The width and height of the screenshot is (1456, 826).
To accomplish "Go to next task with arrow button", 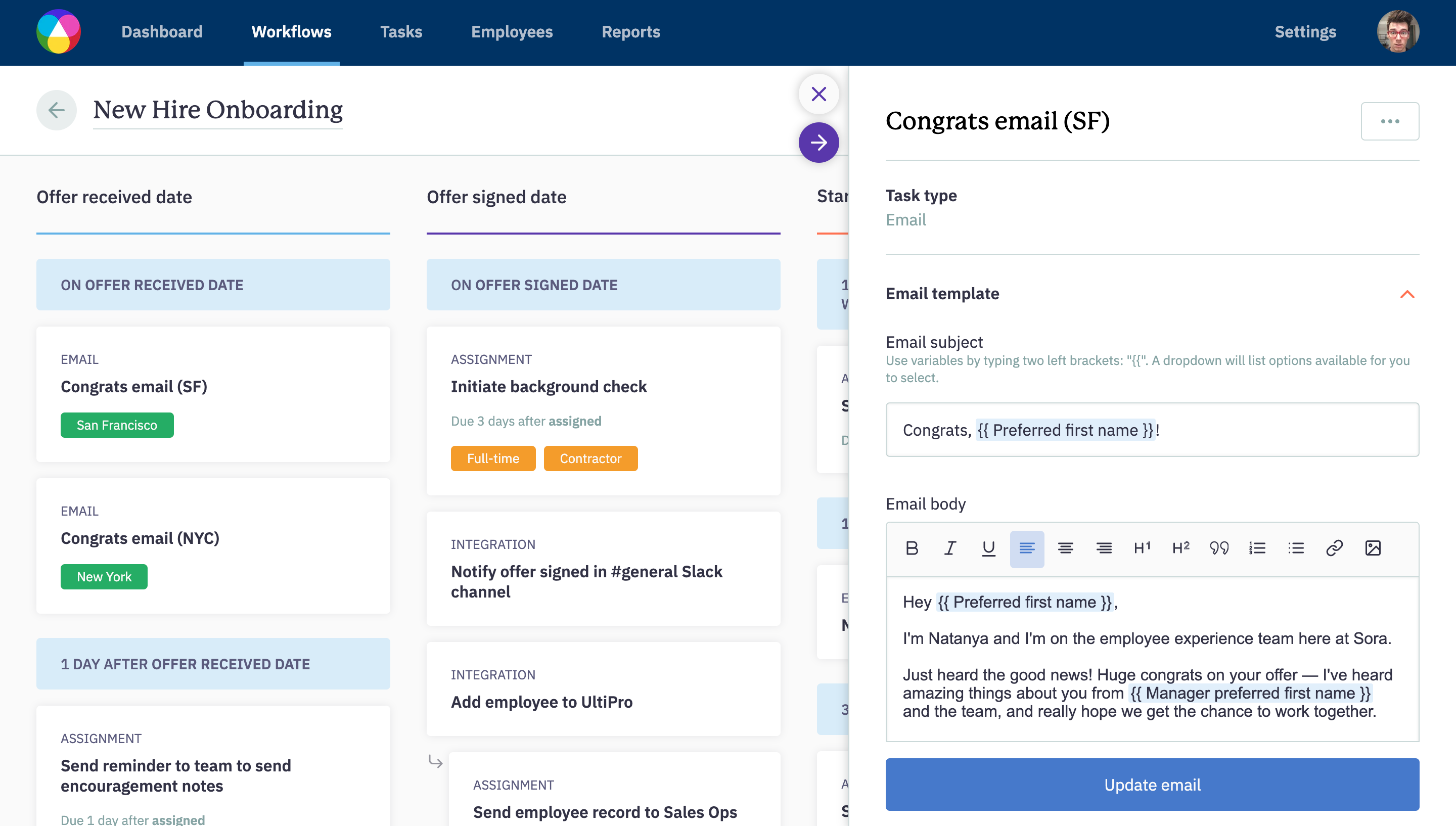I will pos(818,143).
